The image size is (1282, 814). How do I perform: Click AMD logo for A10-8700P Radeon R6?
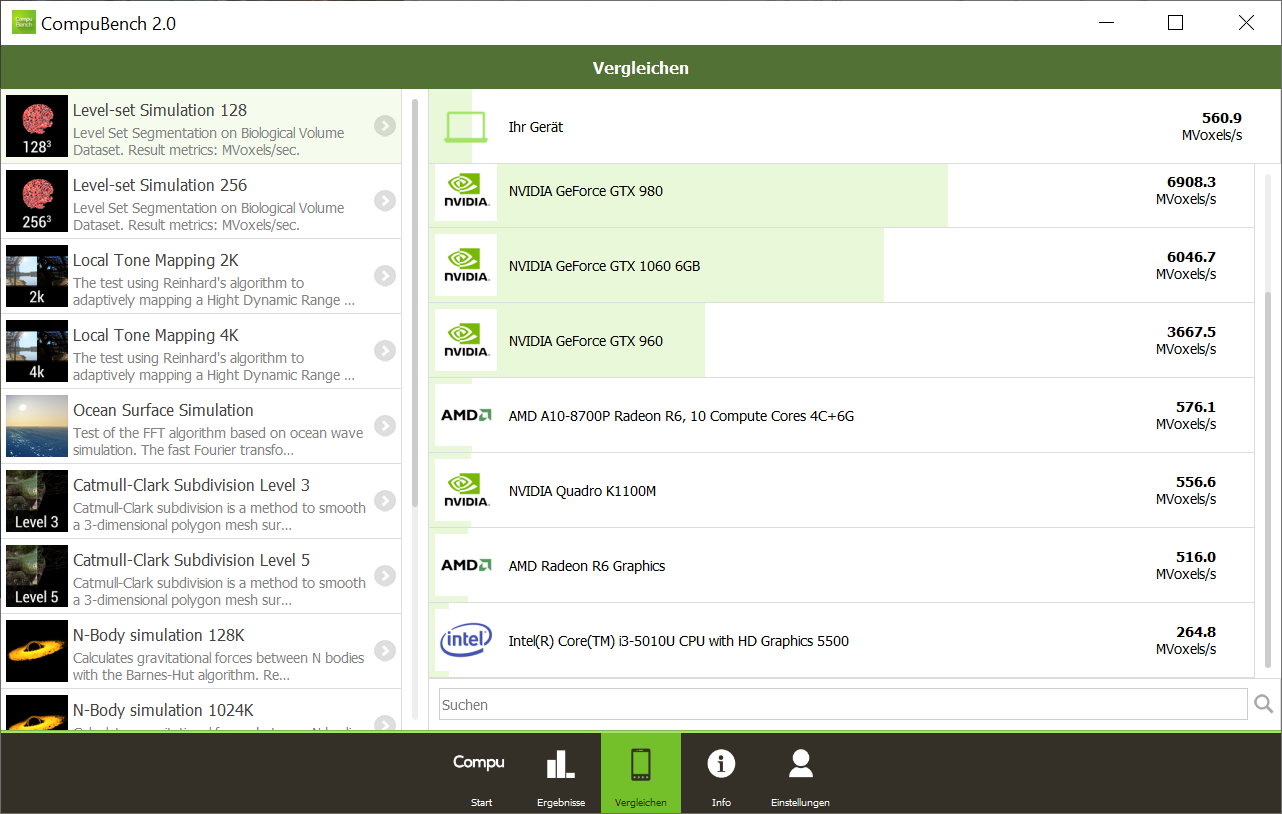pyautogui.click(x=466, y=416)
